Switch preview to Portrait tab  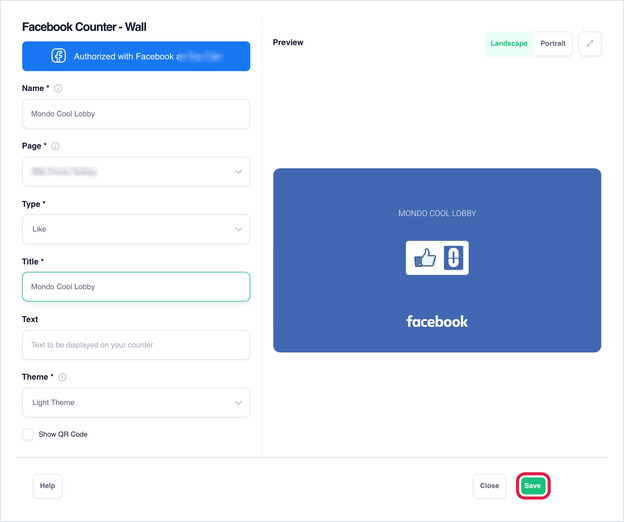(553, 43)
